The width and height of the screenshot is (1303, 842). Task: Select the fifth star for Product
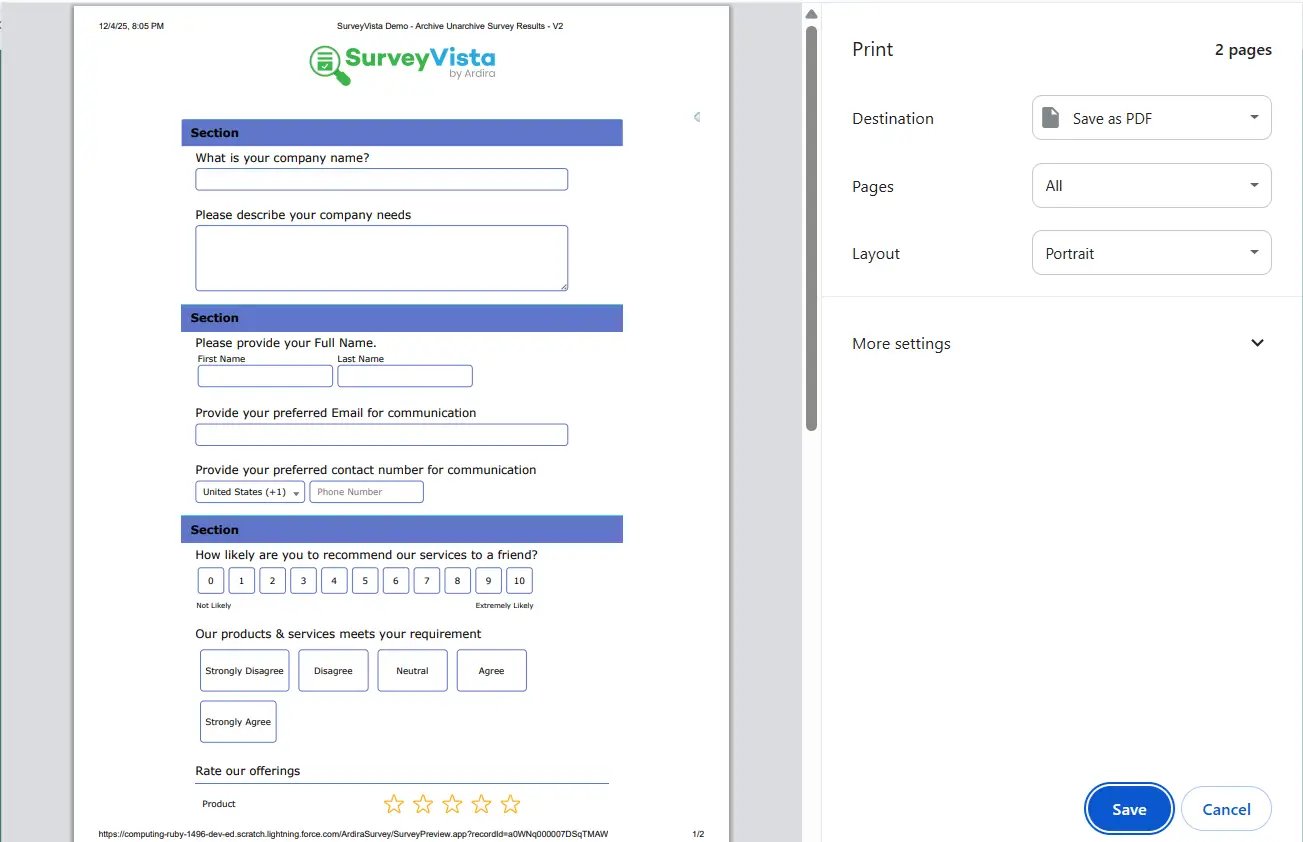point(511,804)
